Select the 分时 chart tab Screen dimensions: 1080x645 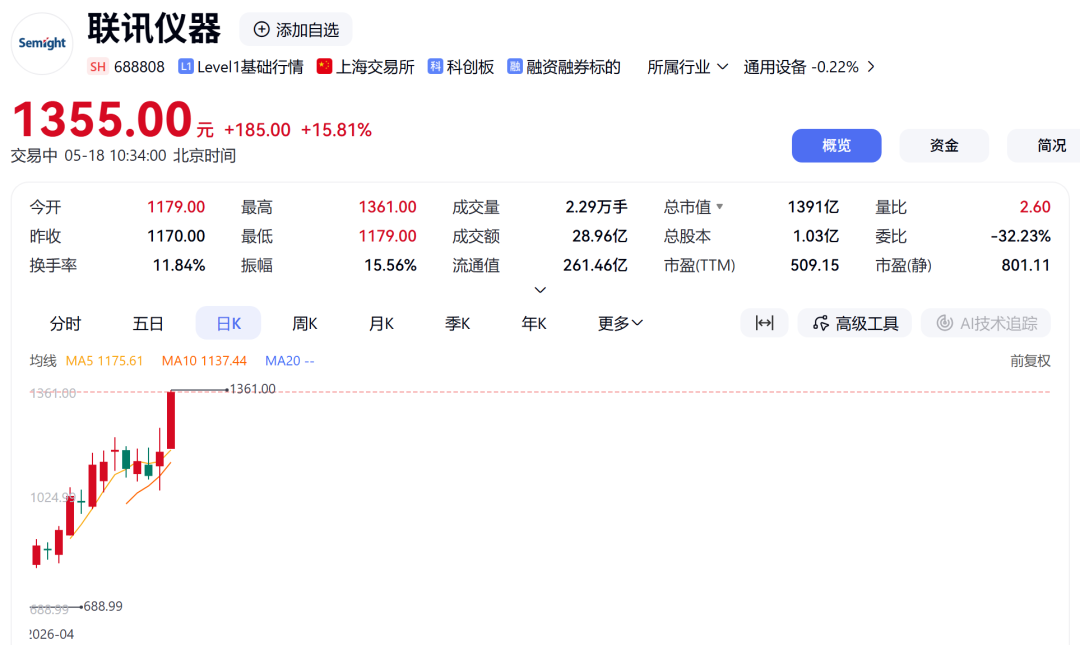pos(65,323)
